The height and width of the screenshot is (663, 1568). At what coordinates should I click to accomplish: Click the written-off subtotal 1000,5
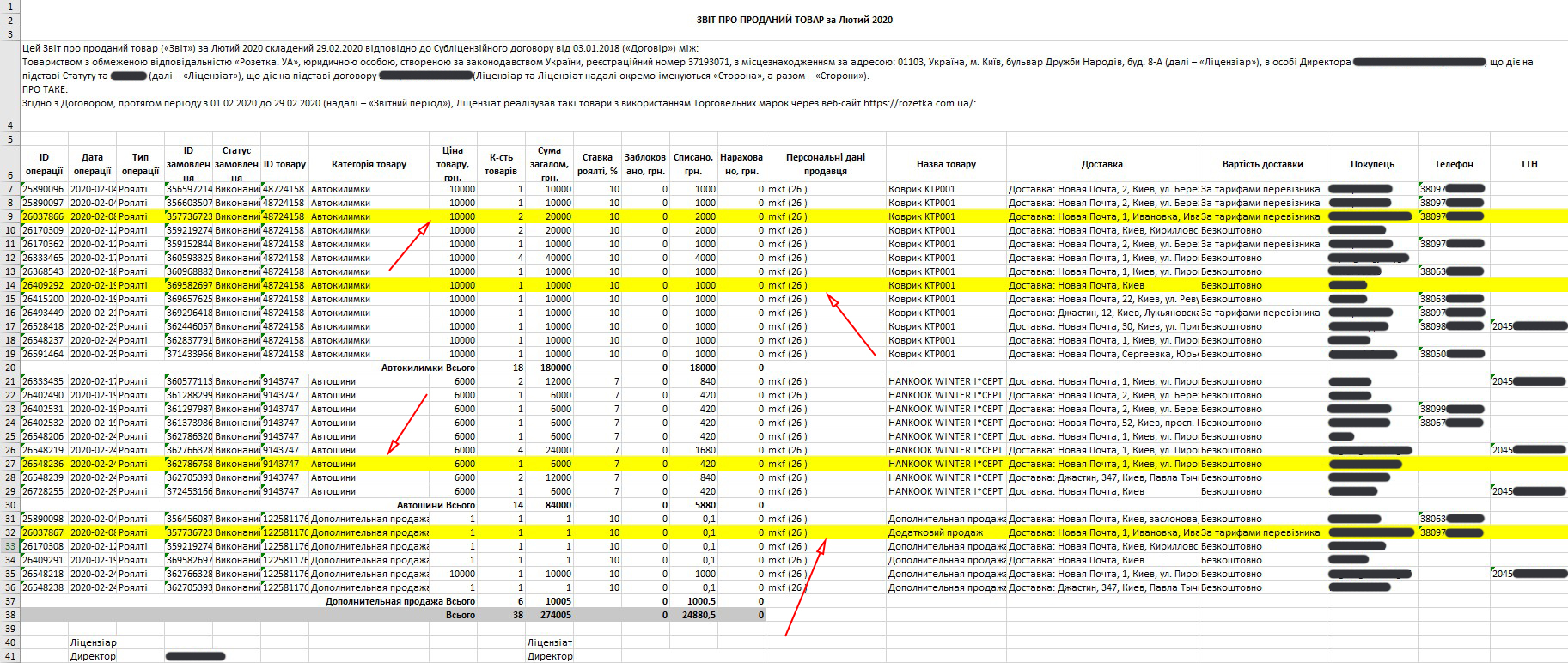[x=693, y=601]
